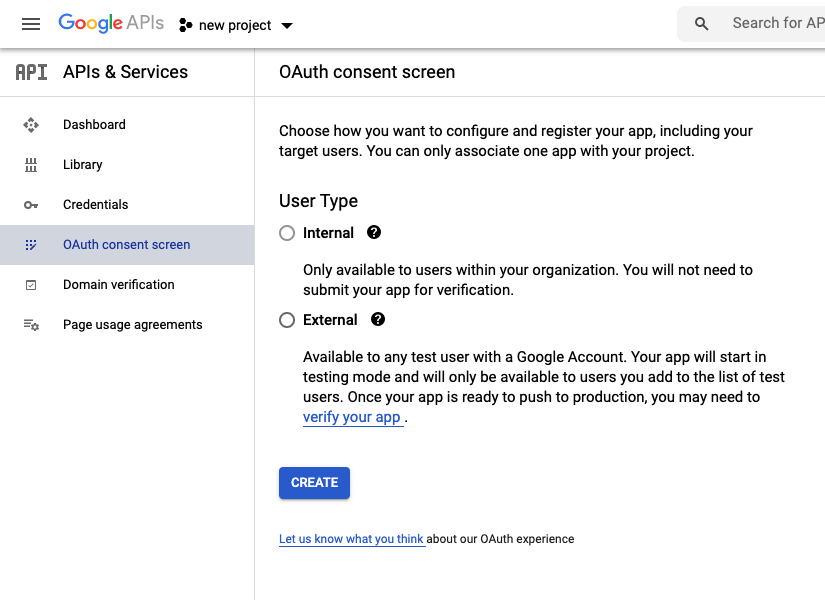
Task: Open the Dashboard page
Action: pyautogui.click(x=94, y=125)
